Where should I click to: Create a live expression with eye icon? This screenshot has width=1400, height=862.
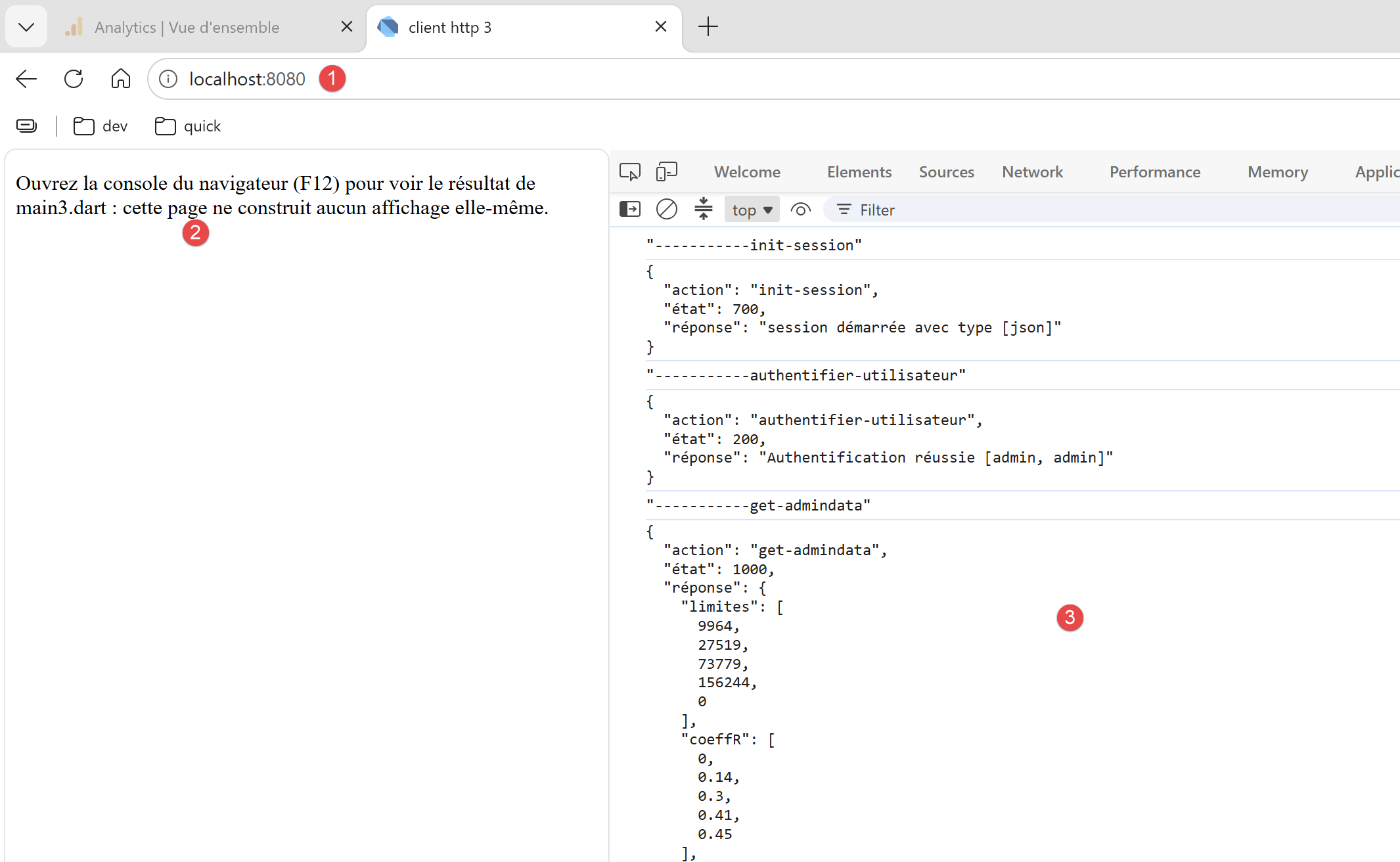[801, 210]
